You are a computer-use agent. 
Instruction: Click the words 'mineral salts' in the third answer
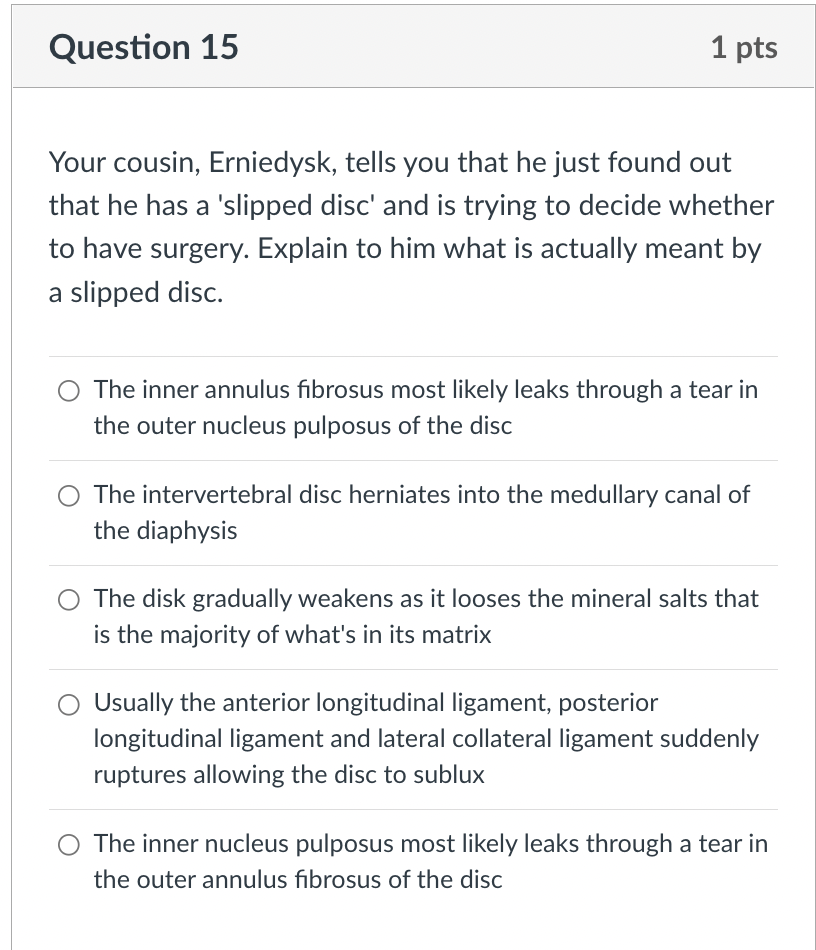tap(641, 599)
